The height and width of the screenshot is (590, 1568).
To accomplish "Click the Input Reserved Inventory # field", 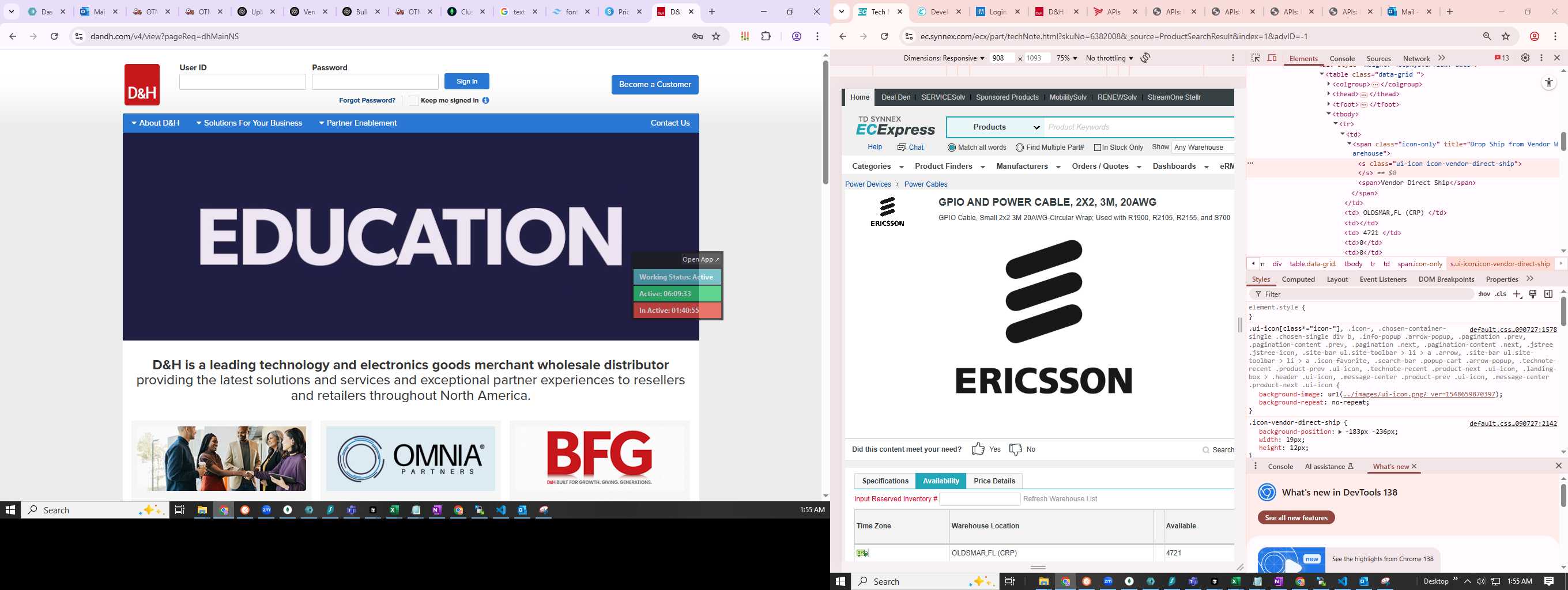I will (x=979, y=500).
